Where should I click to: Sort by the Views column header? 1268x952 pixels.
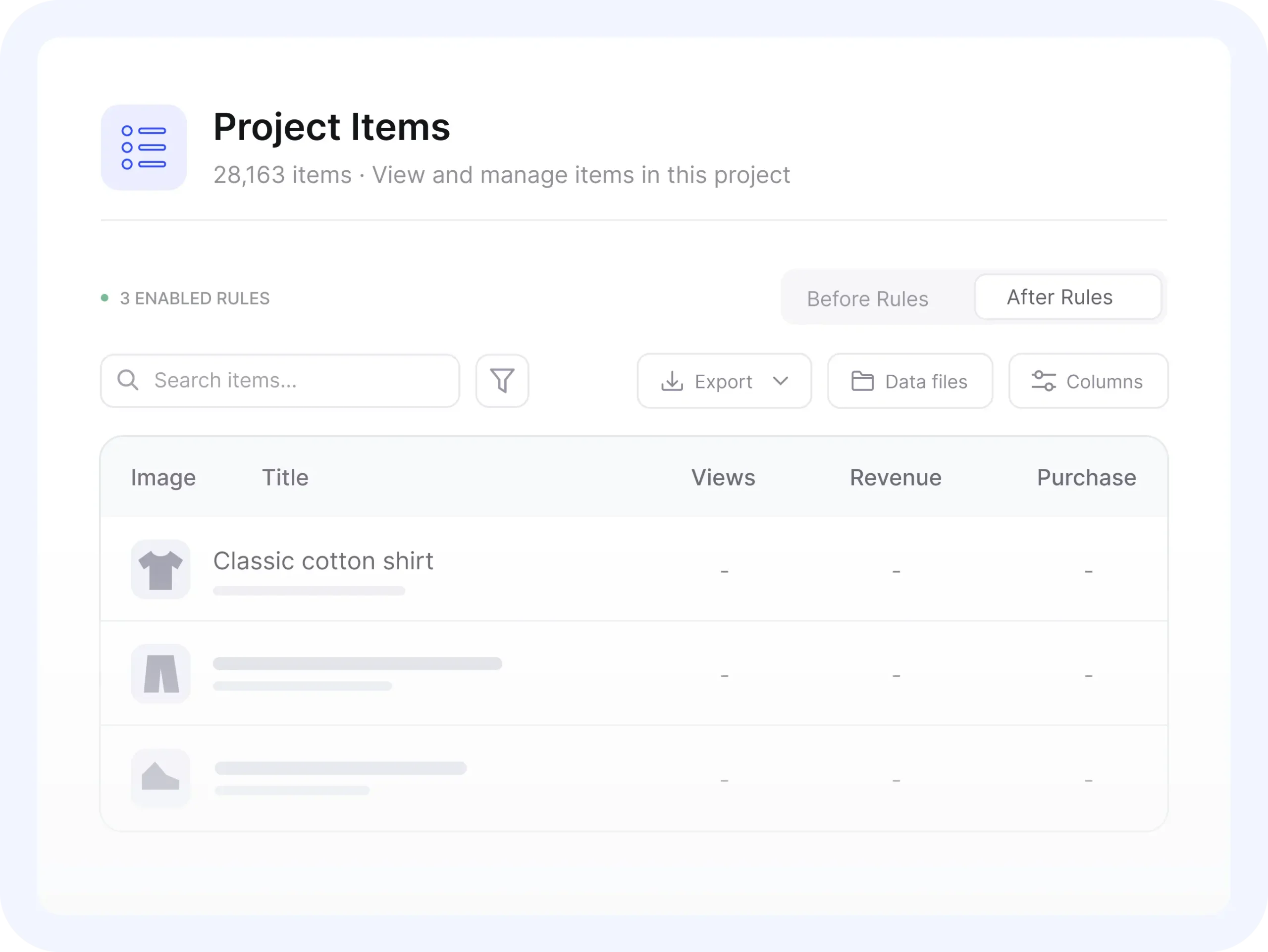723,478
